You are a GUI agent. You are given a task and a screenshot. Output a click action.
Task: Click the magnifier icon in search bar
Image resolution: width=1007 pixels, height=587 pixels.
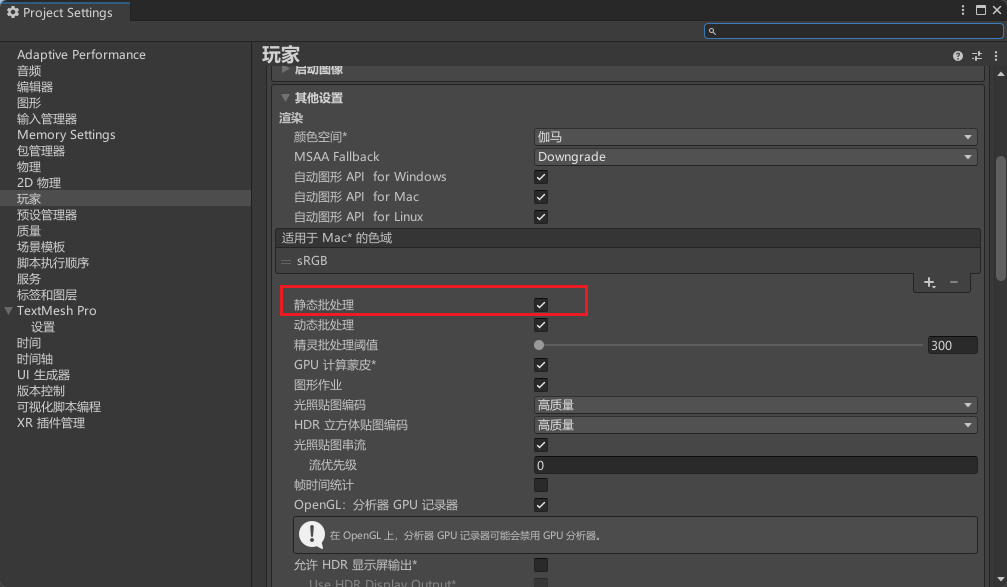pyautogui.click(x=712, y=31)
